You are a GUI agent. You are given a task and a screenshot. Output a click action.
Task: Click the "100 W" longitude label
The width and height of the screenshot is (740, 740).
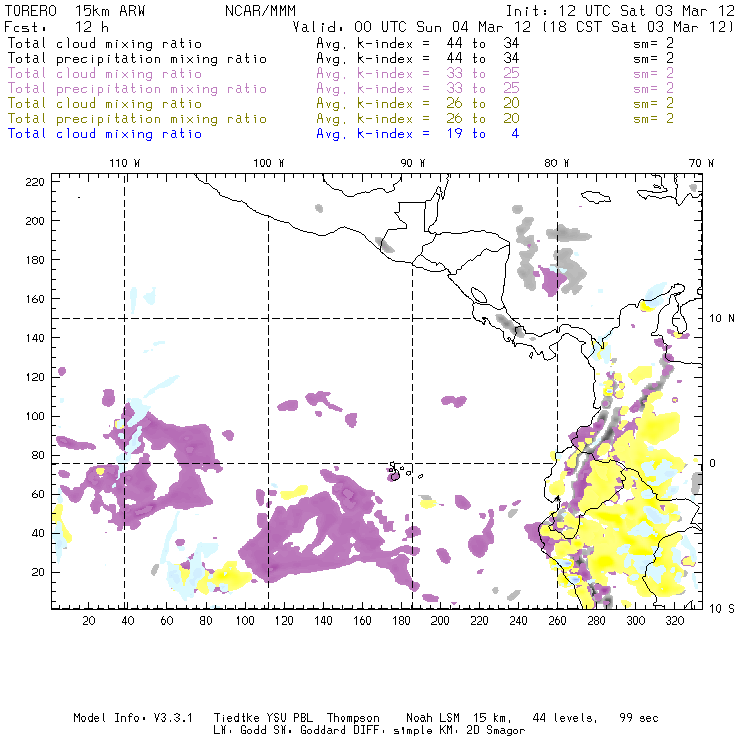(x=269, y=163)
